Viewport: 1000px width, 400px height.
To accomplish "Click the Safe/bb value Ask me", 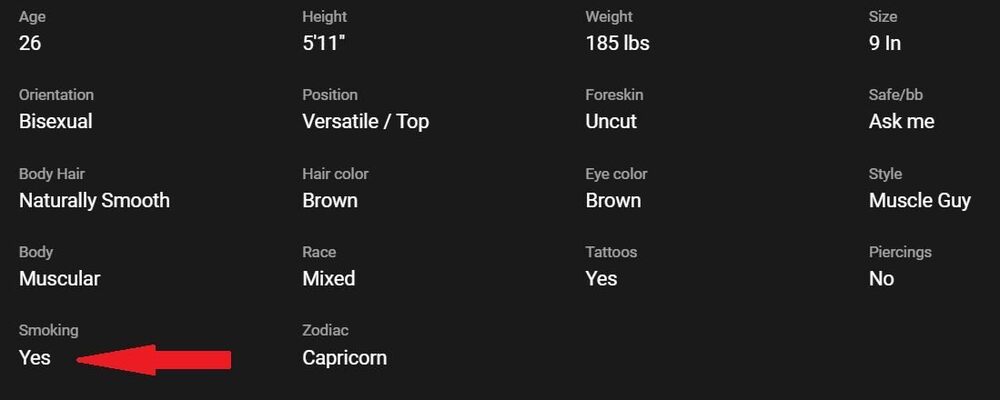I will click(x=901, y=121).
